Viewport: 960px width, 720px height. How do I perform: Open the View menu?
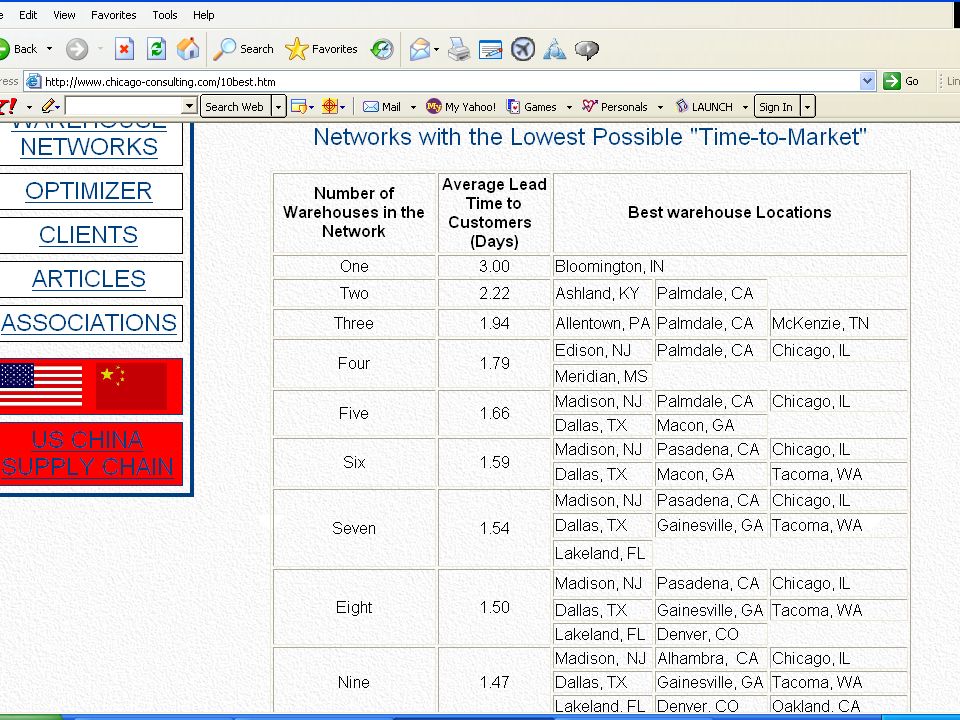[x=64, y=15]
